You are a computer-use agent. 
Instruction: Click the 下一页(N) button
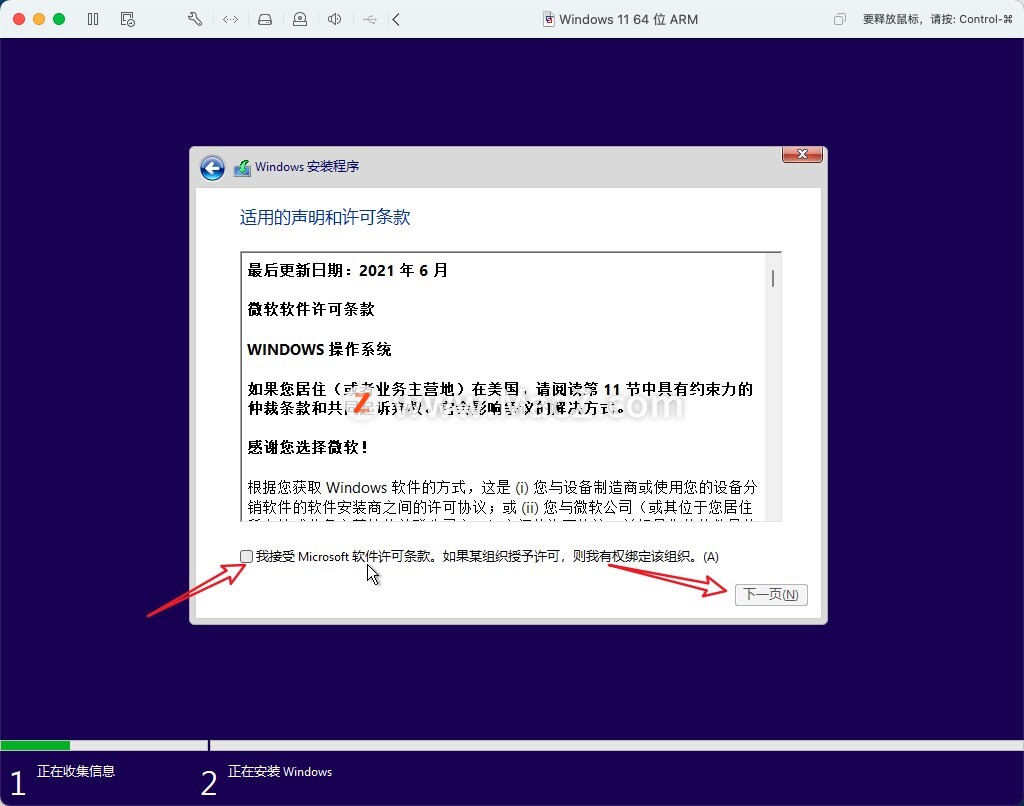tap(771, 594)
